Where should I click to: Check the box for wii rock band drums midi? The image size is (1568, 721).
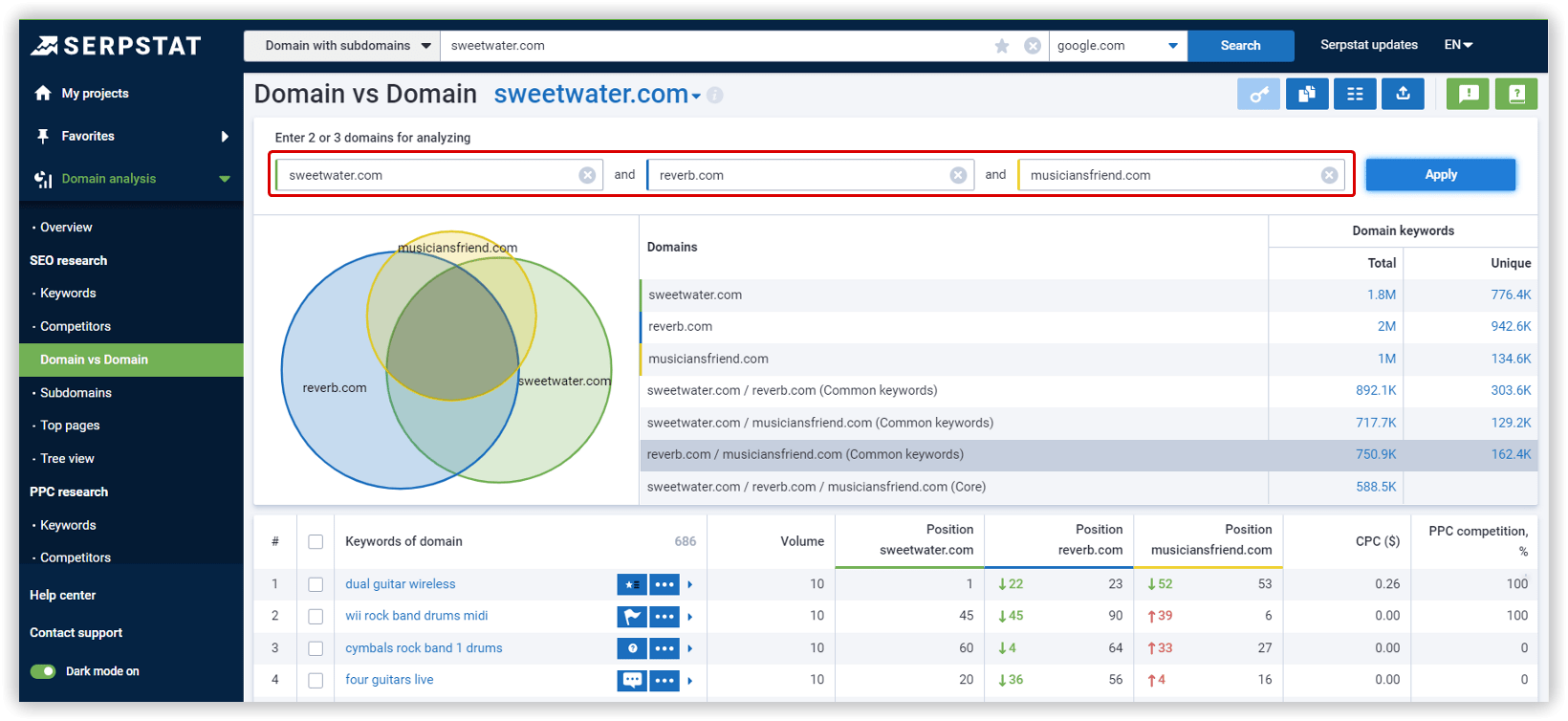click(x=316, y=617)
